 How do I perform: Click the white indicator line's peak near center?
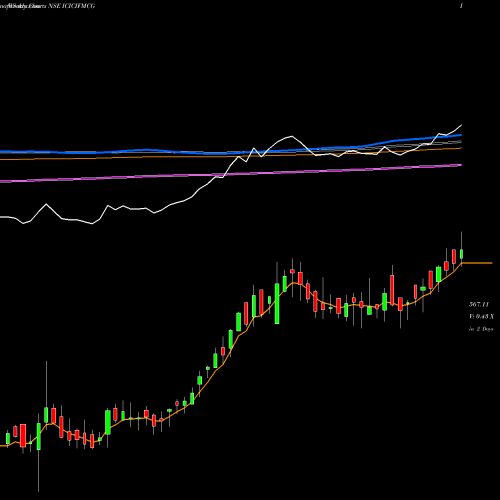pyautogui.click(x=291, y=136)
